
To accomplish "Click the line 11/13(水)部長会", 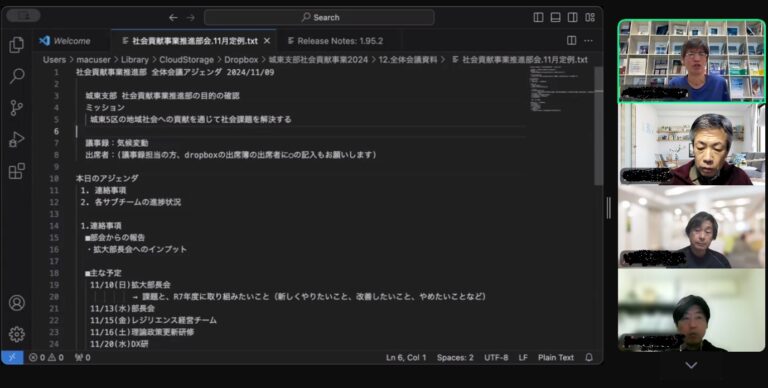I will click(x=122, y=309).
